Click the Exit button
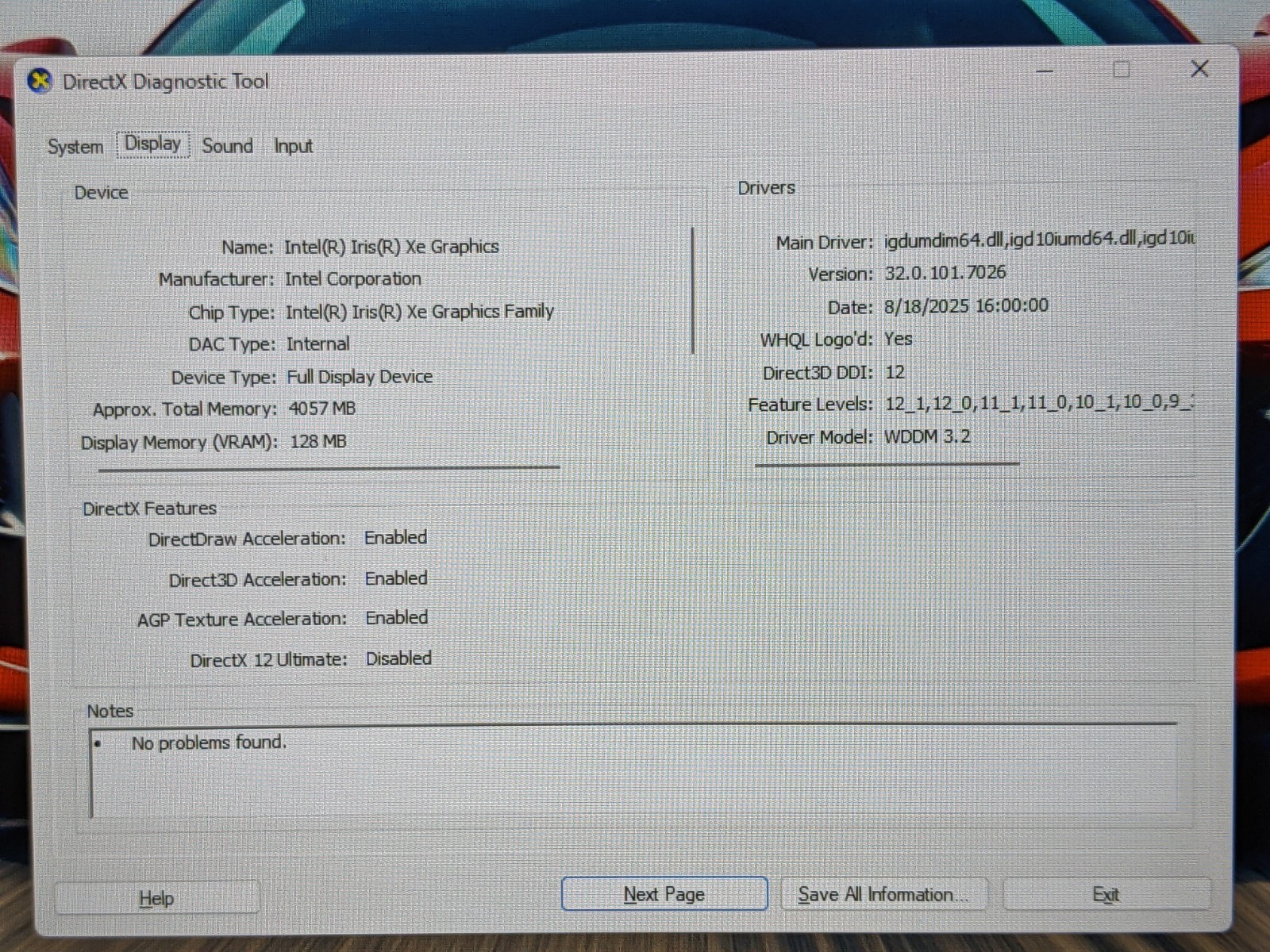1270x952 pixels. 1106,894
